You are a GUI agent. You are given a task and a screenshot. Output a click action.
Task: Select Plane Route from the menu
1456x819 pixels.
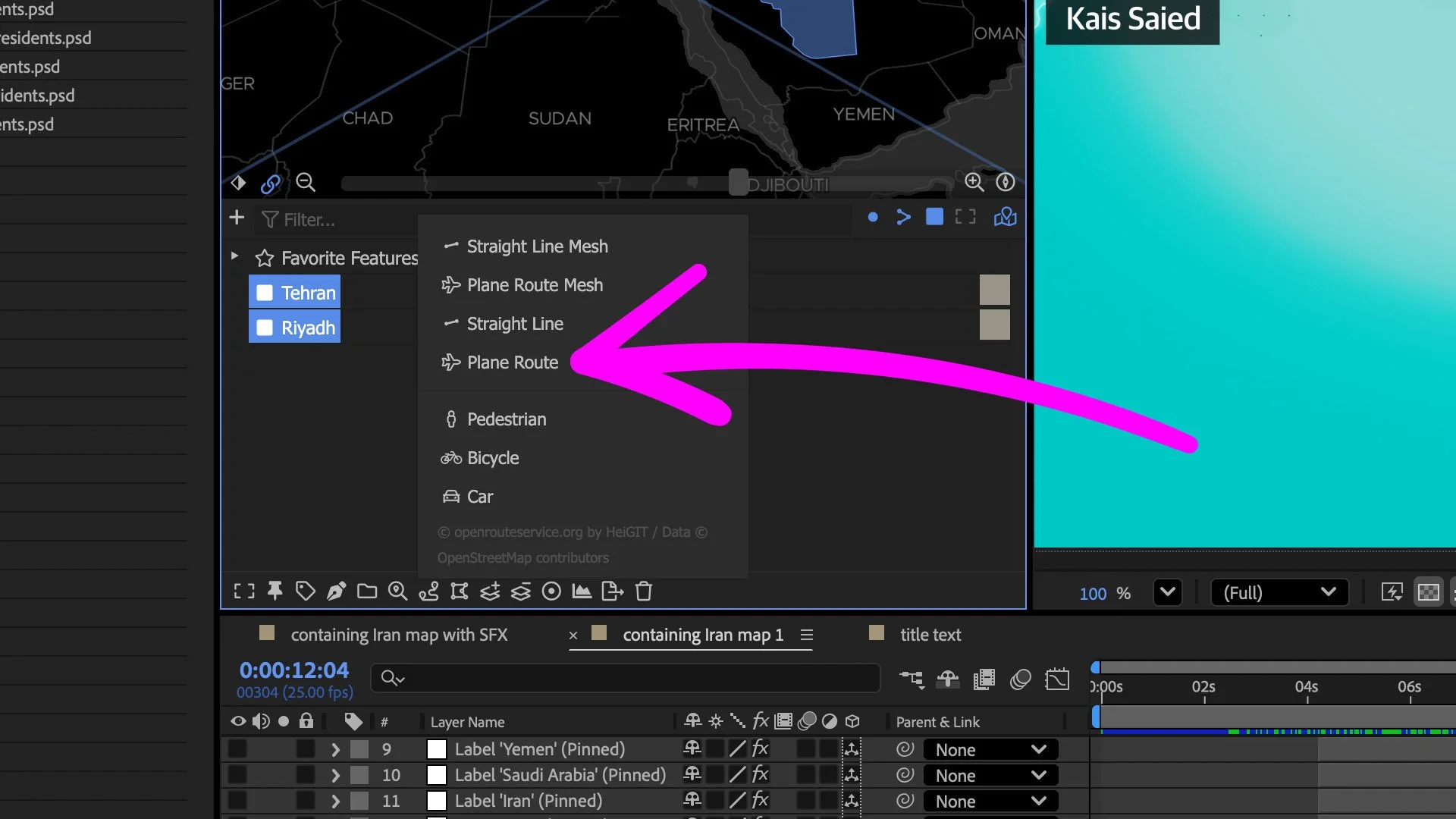[x=512, y=362]
